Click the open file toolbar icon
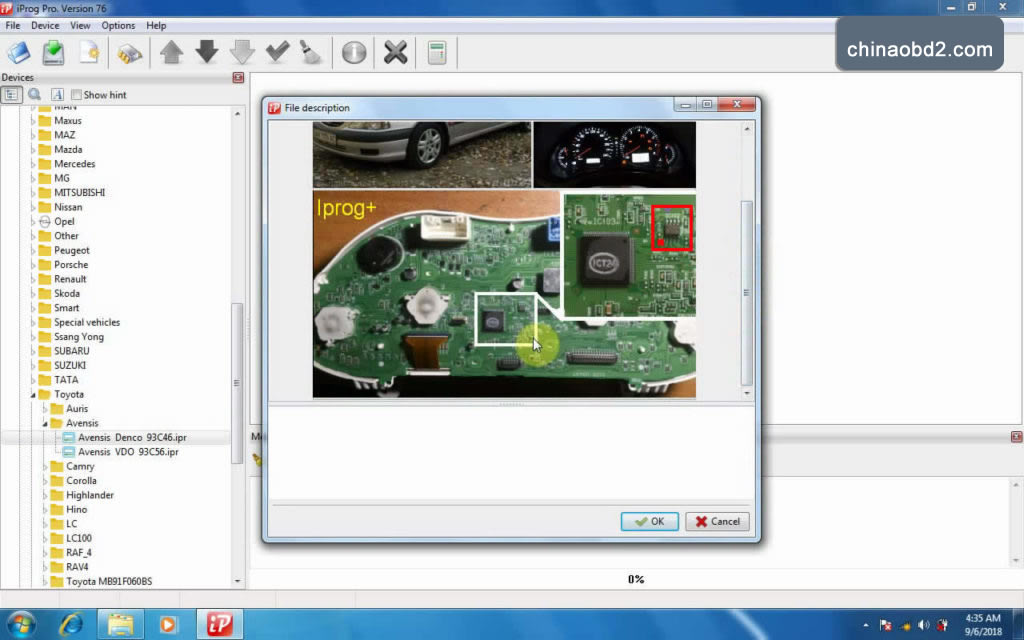The width and height of the screenshot is (1024, 640). [x=18, y=53]
